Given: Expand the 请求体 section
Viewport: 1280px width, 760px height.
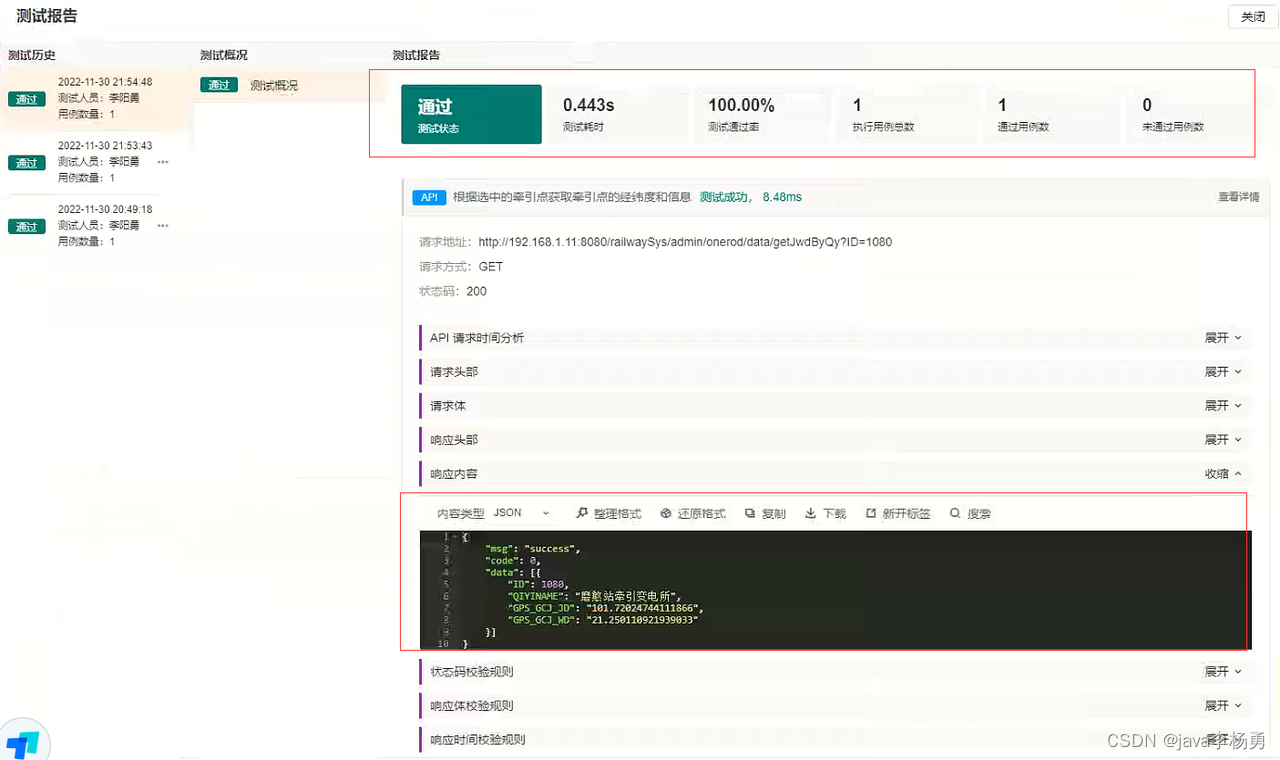Looking at the screenshot, I should pos(1223,406).
